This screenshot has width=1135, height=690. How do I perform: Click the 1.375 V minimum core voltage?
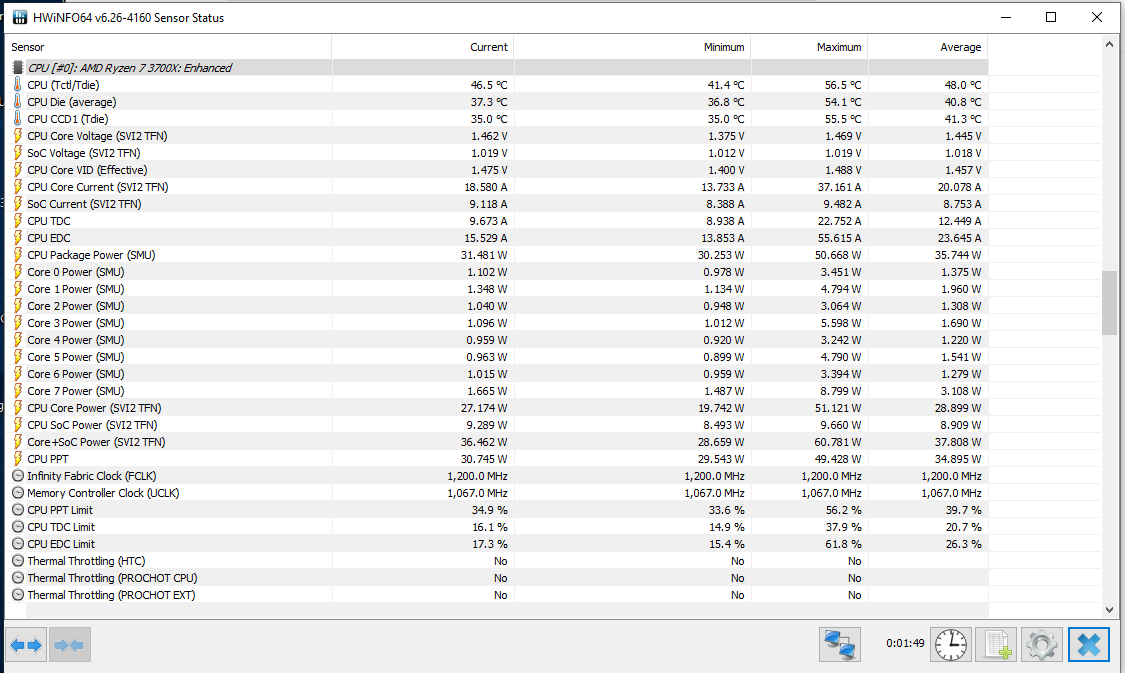(724, 136)
